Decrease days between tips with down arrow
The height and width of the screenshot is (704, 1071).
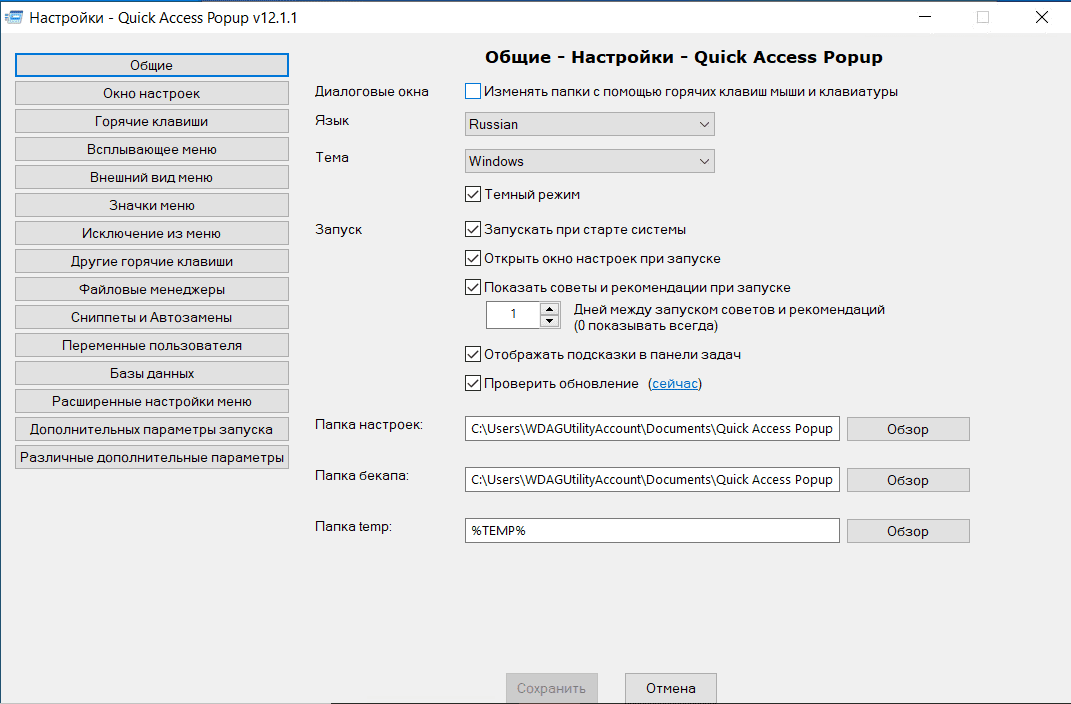point(550,321)
